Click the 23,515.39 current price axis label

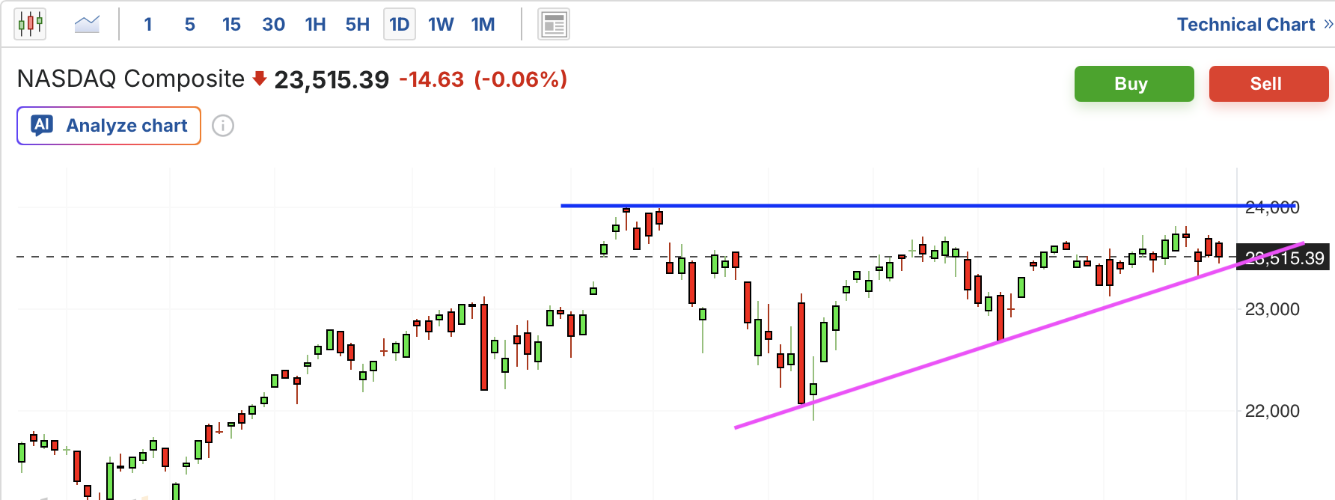1284,258
